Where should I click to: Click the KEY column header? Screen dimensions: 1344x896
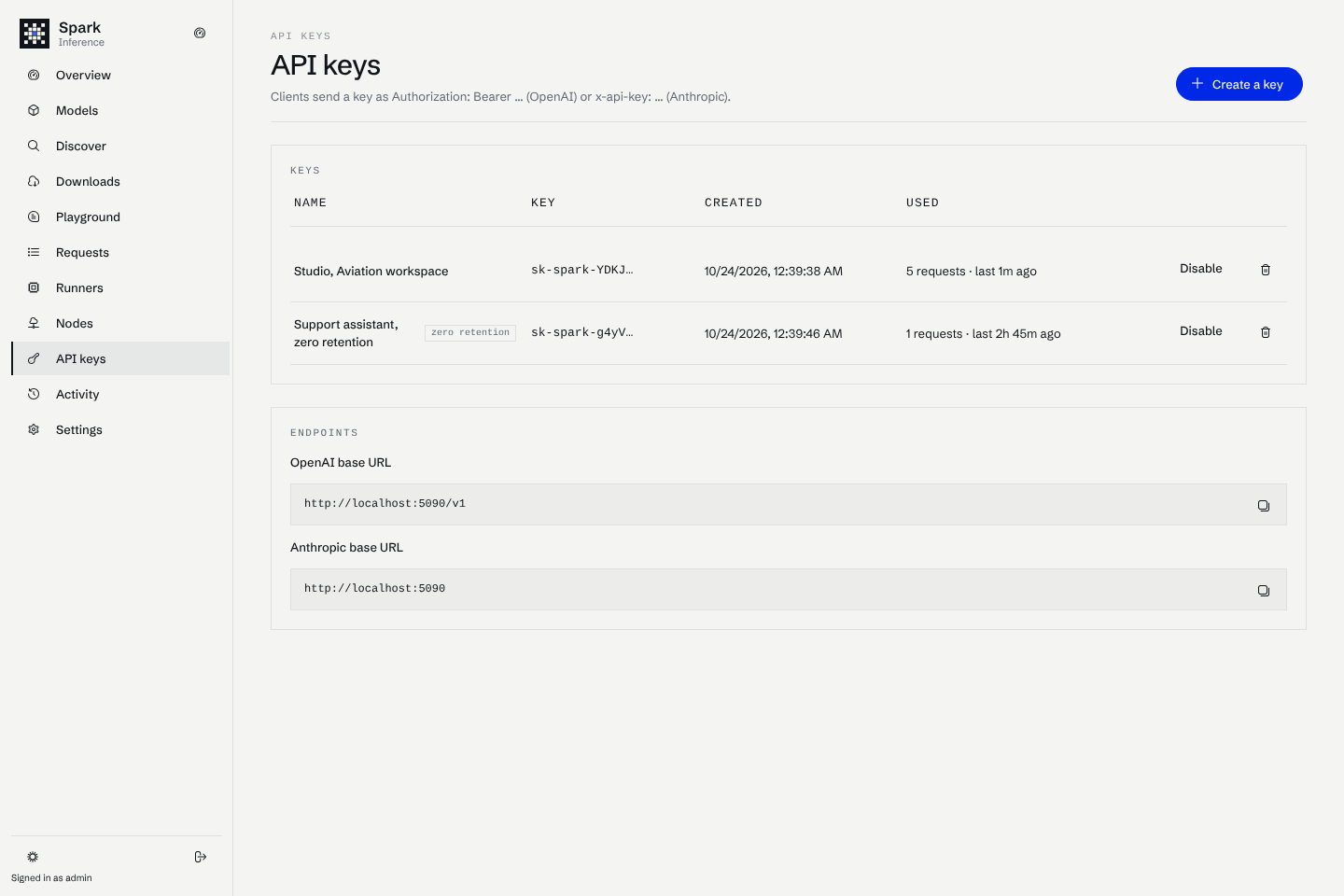click(x=543, y=203)
